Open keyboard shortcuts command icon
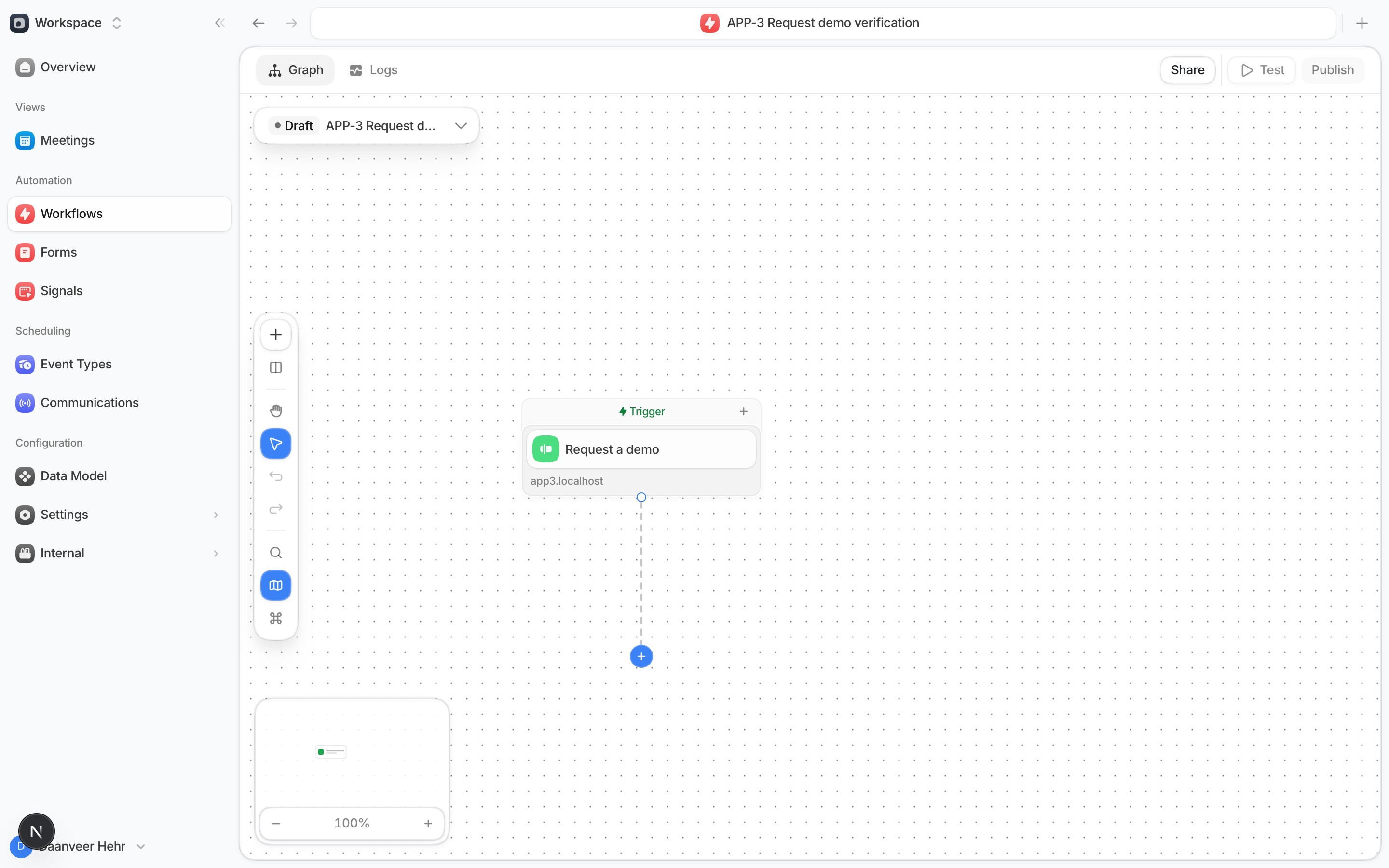The height and width of the screenshot is (868, 1389). coord(275,618)
